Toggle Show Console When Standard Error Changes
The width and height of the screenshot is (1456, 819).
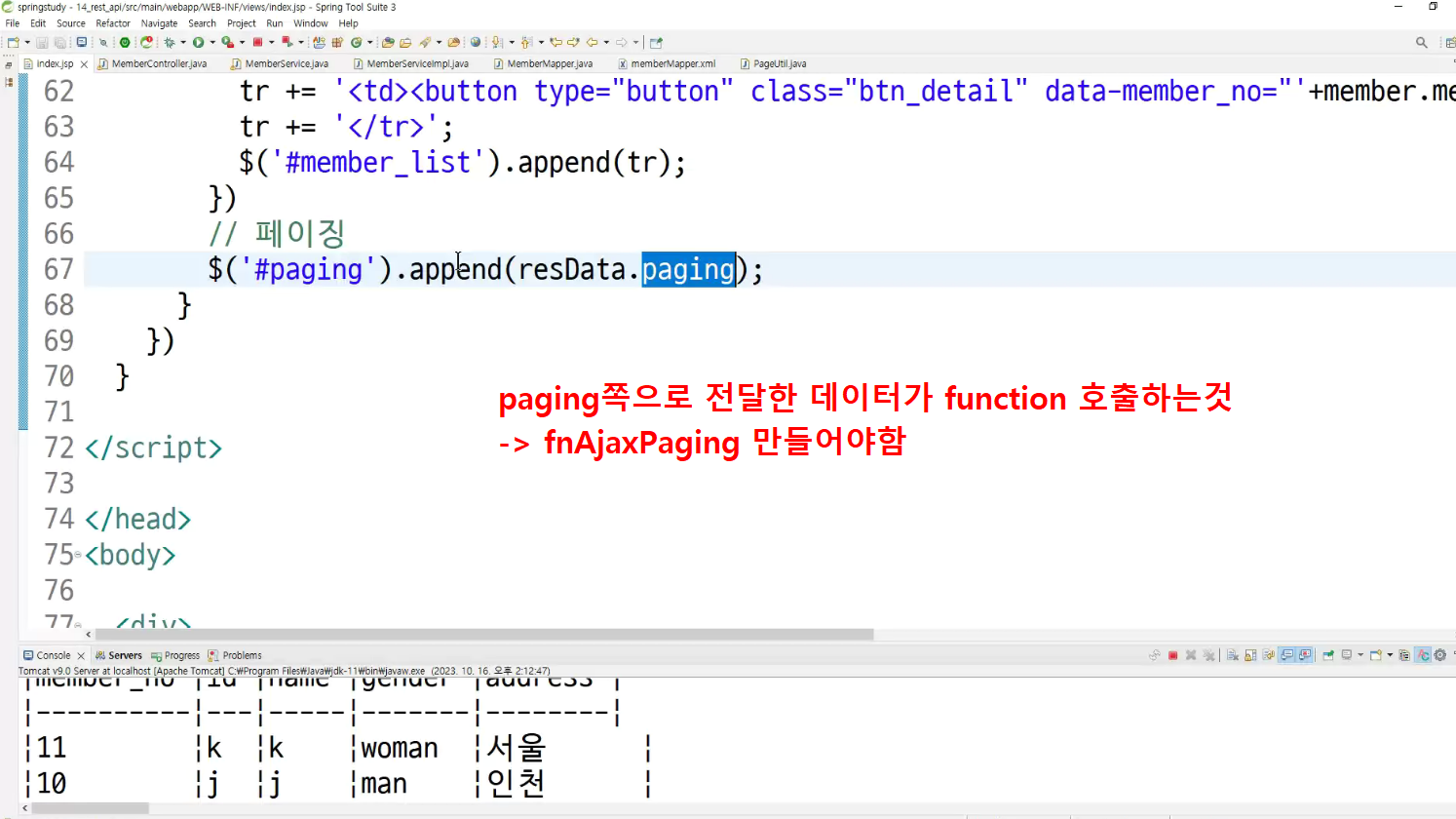(x=1305, y=655)
